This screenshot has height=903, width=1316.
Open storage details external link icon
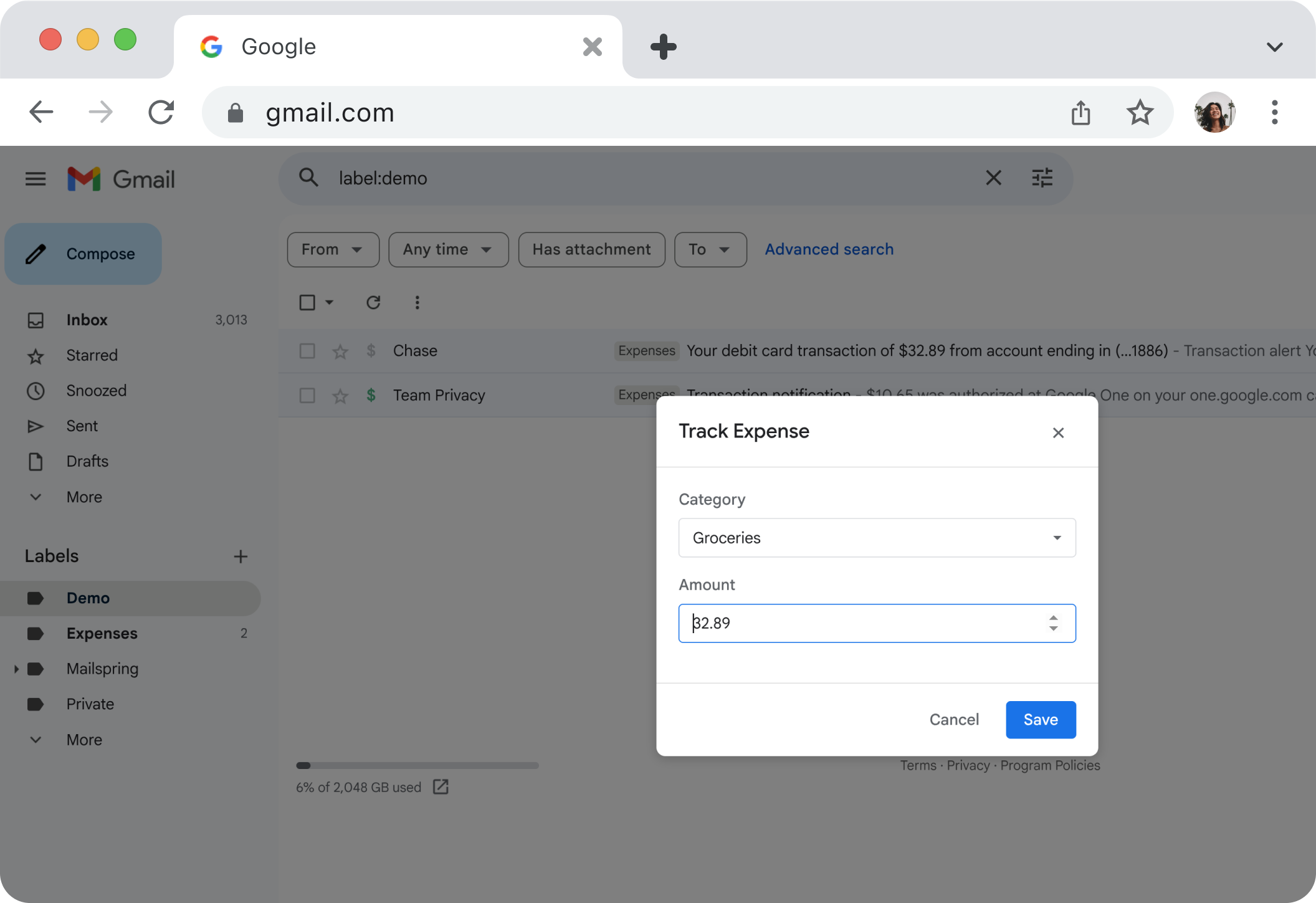click(441, 787)
